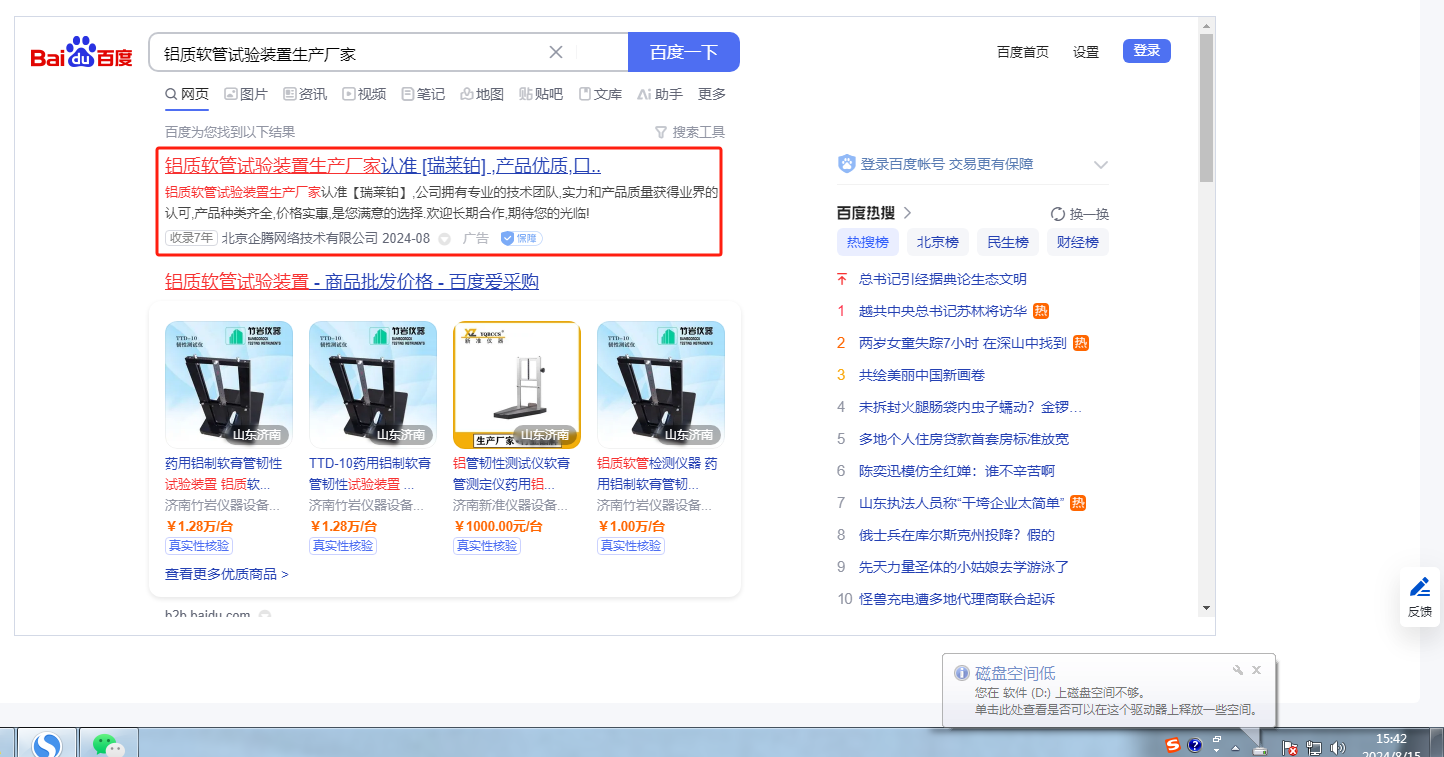Open the ad's dropdown arrow beside 2024-08
Image resolution: width=1444 pixels, height=757 pixels.
click(445, 239)
